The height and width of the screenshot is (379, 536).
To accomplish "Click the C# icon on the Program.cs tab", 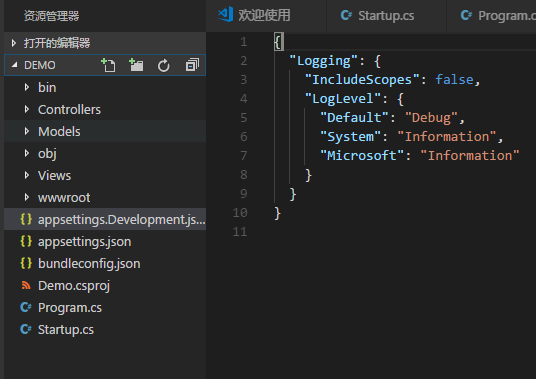I will (466, 15).
